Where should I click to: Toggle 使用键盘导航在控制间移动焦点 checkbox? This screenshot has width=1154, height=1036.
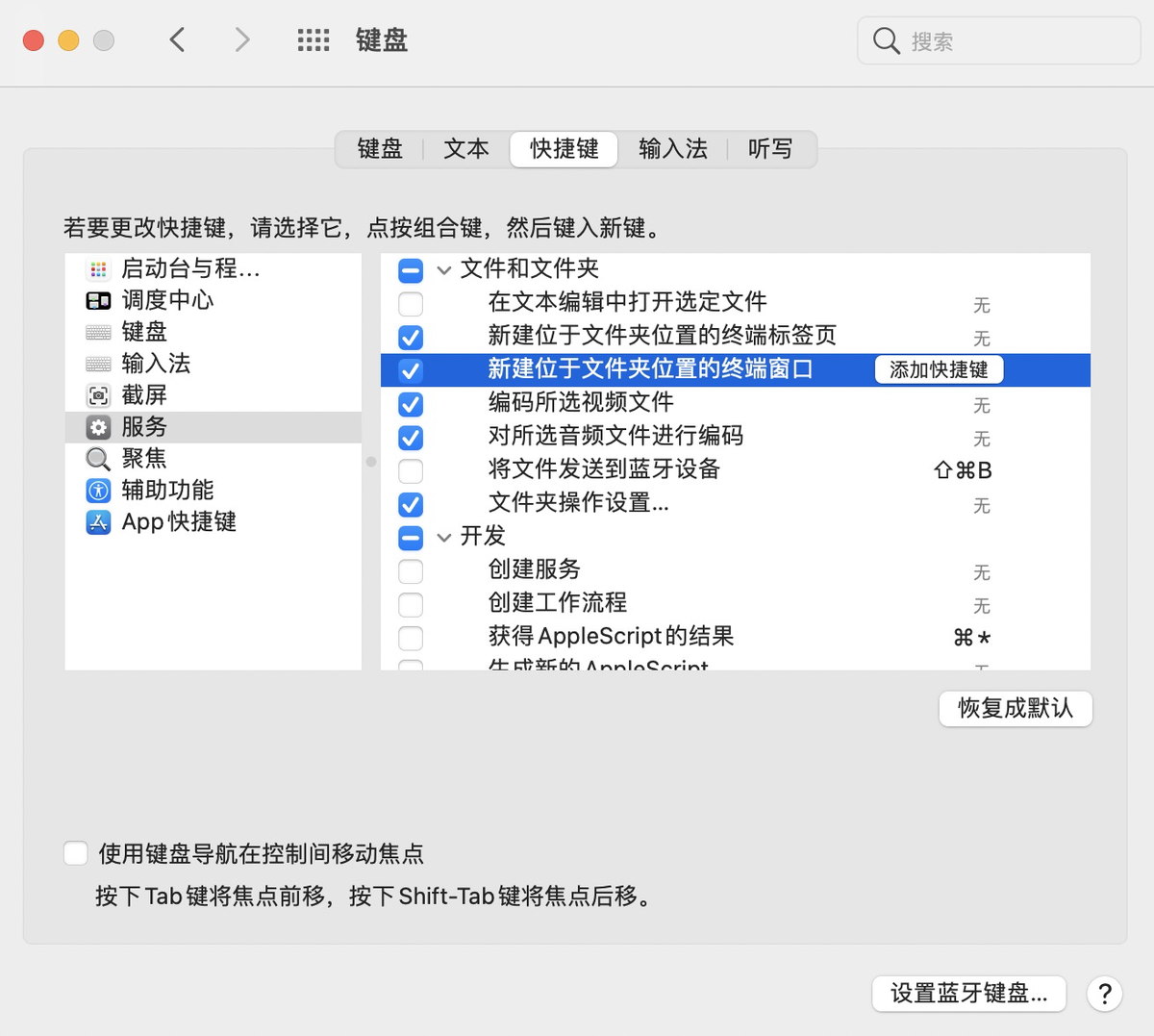pyautogui.click(x=76, y=853)
